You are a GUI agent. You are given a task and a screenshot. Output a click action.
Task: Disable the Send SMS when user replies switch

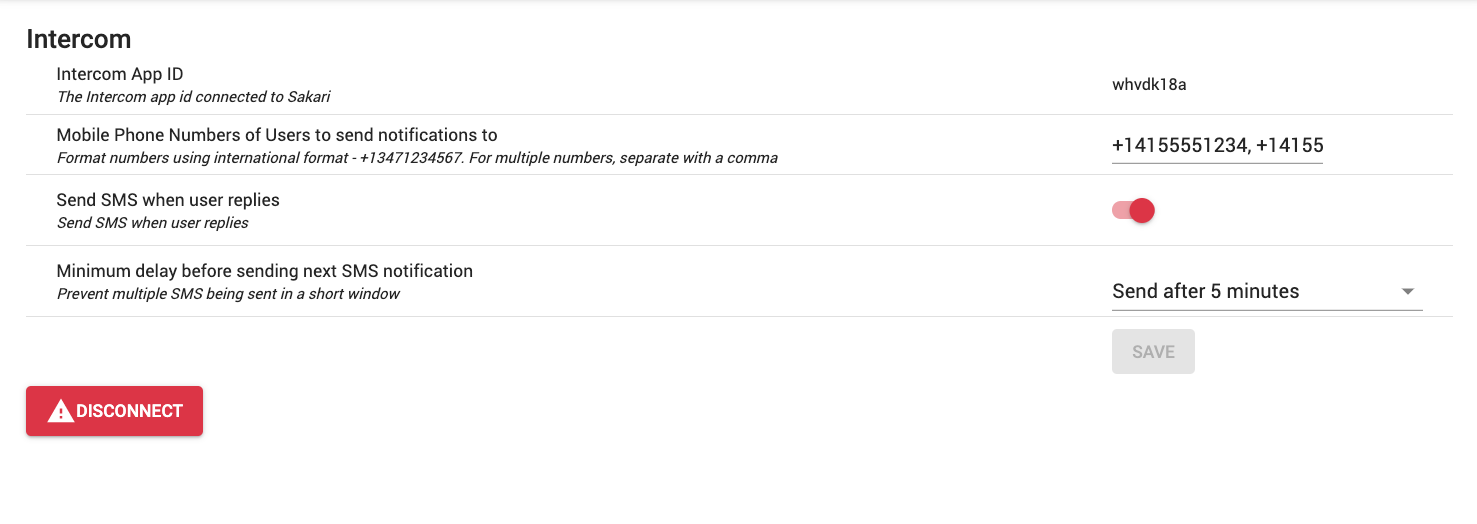1134,210
